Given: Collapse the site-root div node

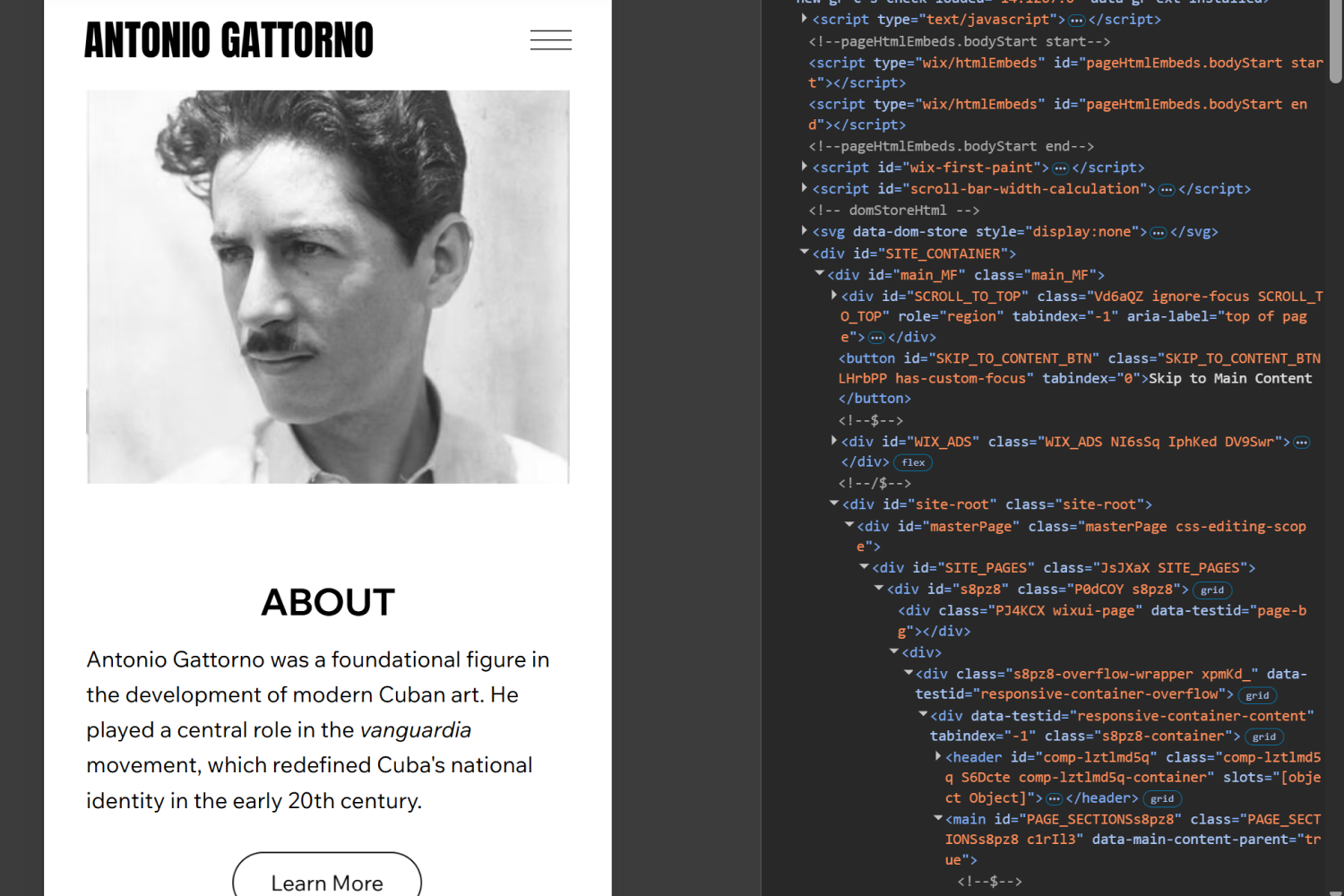Looking at the screenshot, I should point(833,504).
